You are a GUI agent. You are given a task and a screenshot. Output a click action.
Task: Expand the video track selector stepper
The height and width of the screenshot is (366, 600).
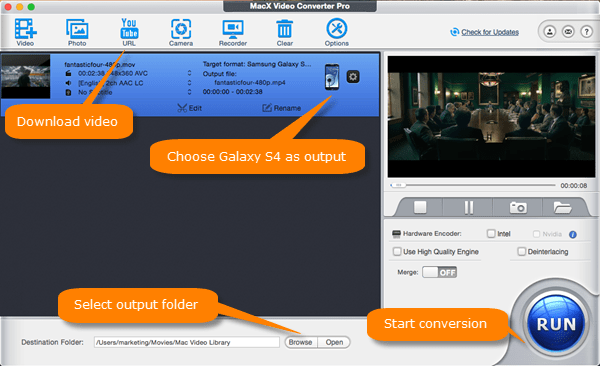[x=189, y=73]
